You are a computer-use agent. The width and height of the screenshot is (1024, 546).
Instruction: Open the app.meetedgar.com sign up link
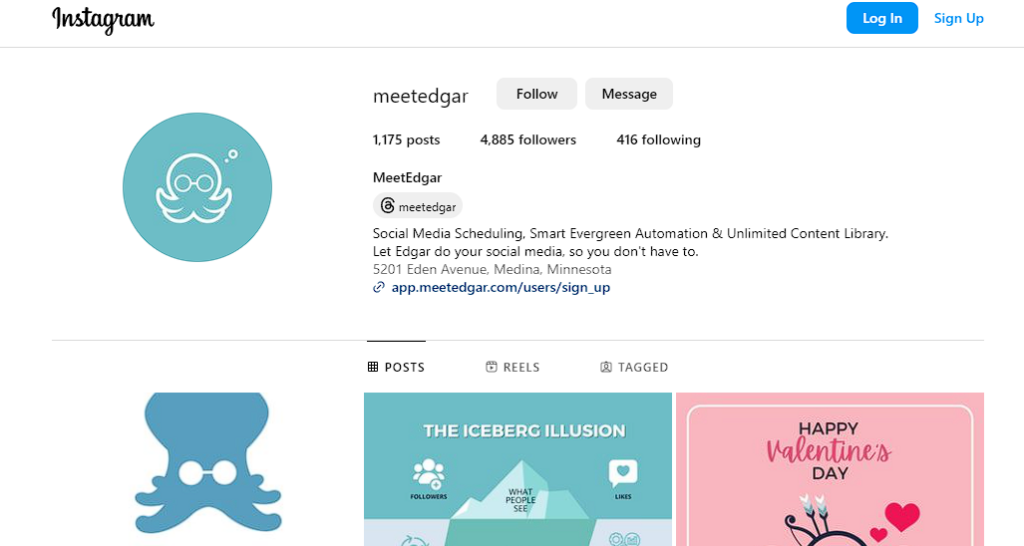[x=500, y=288]
